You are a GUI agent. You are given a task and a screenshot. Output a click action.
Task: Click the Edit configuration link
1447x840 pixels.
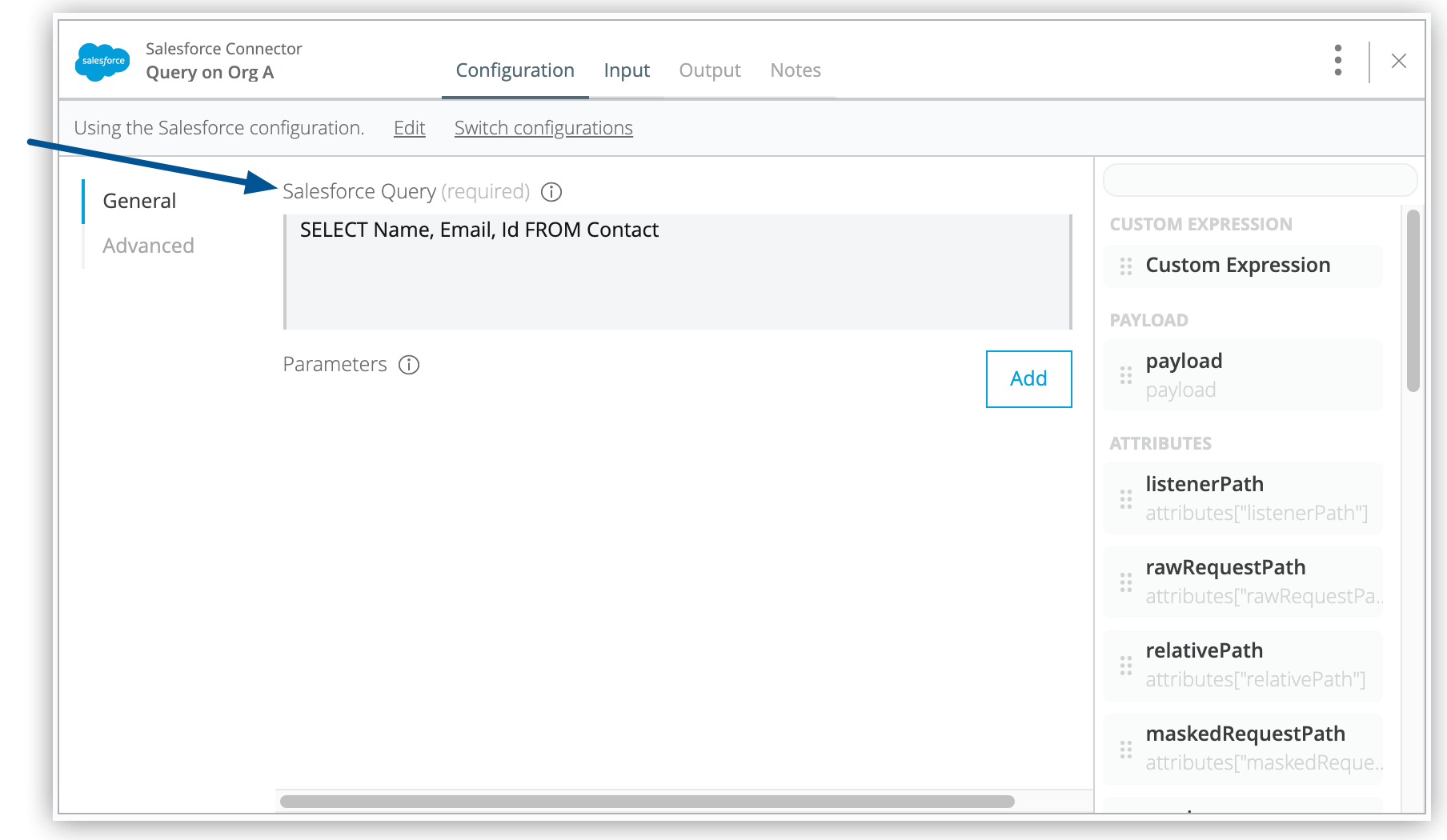(409, 127)
